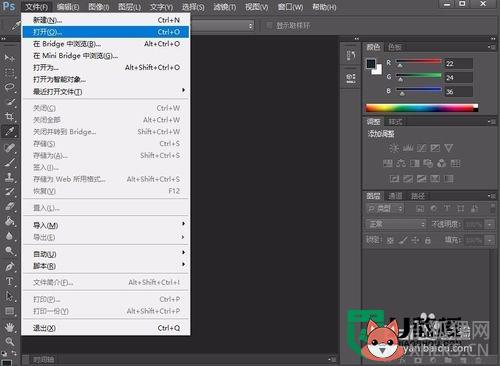
Task: Select the Brush tool
Action: [x=9, y=162]
